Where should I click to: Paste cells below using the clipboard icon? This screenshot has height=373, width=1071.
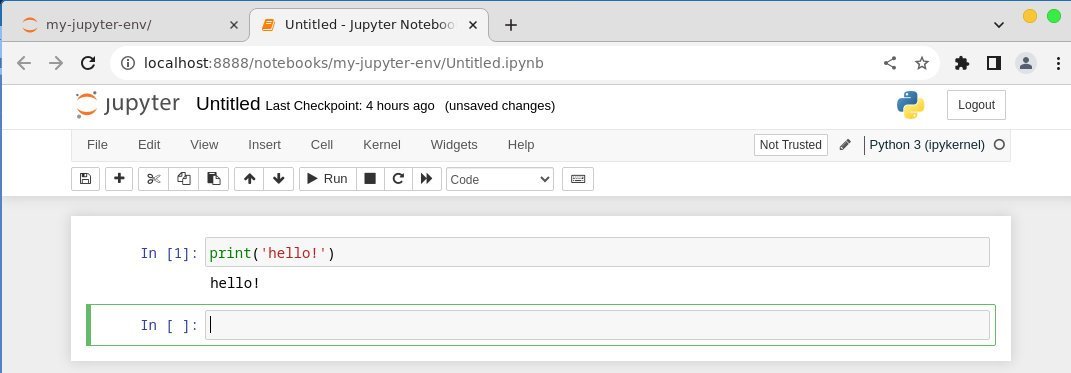(214, 179)
